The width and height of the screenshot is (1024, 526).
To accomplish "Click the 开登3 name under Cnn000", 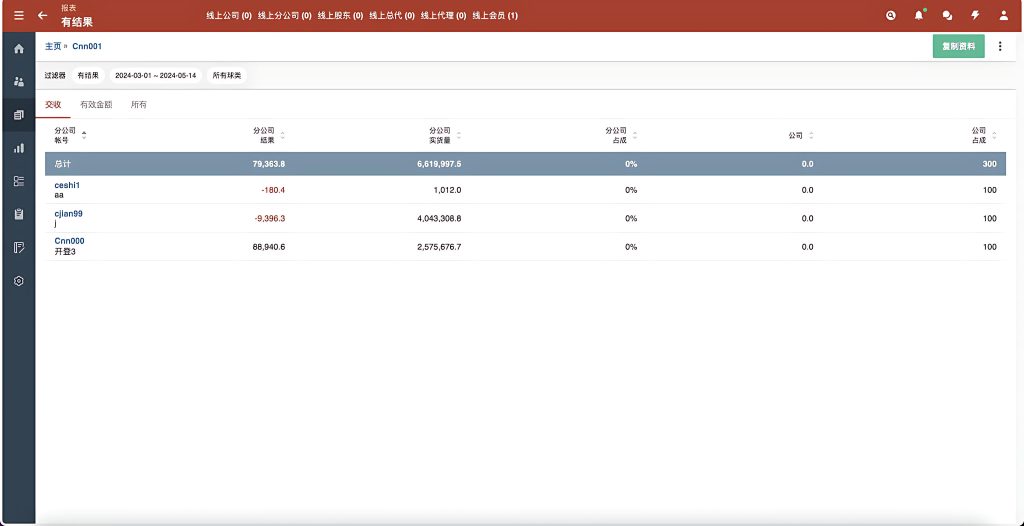I will click(65, 252).
